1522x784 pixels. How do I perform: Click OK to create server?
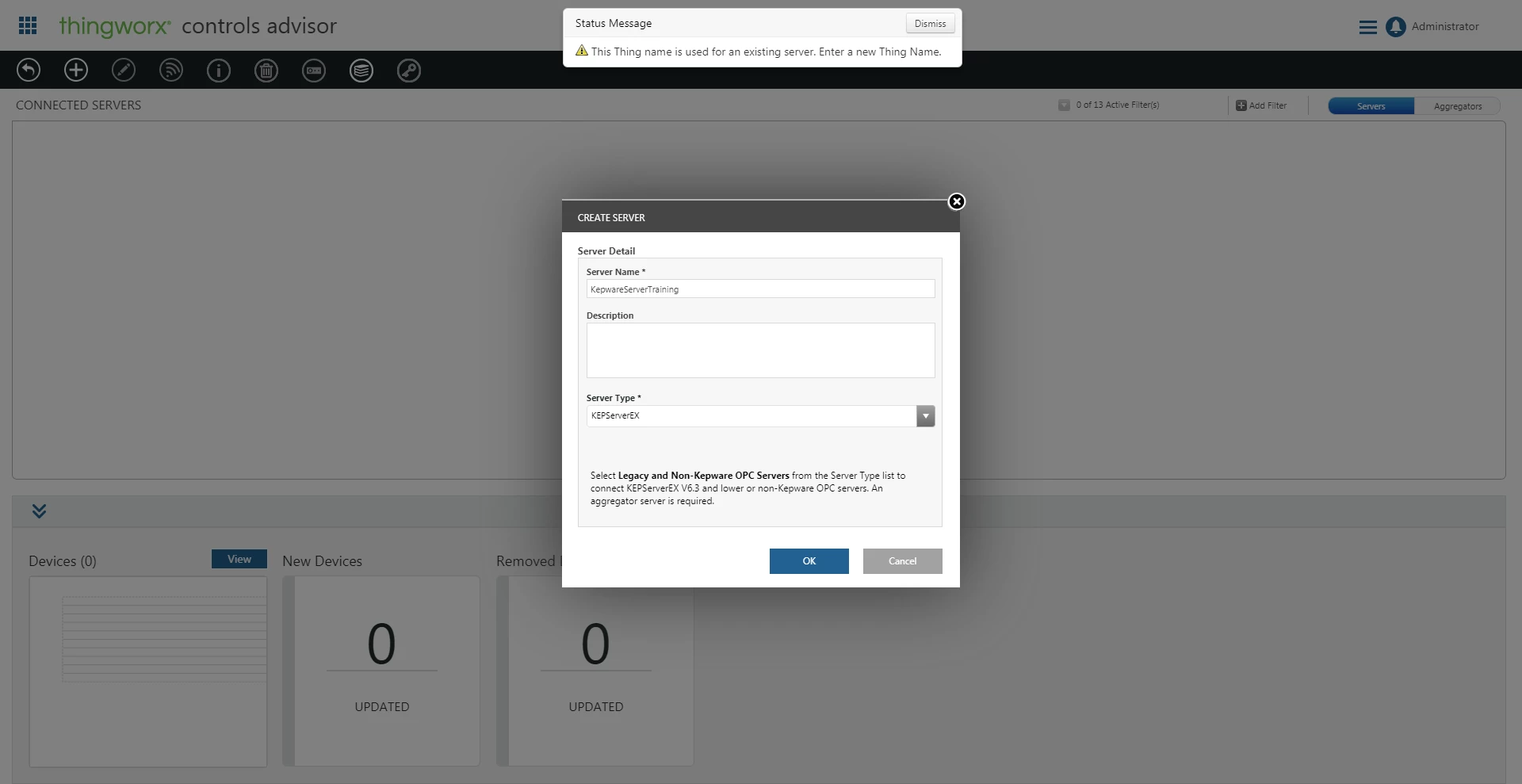tap(809, 560)
